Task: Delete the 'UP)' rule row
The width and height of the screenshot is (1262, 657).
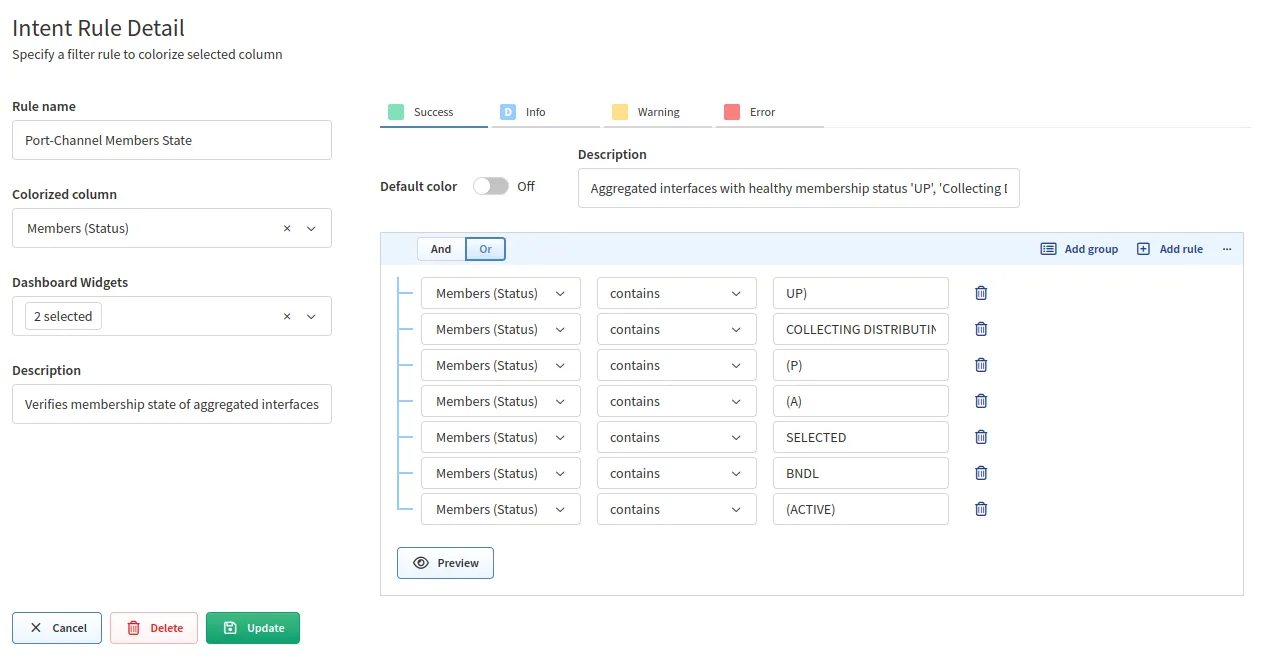Action: coord(981,293)
